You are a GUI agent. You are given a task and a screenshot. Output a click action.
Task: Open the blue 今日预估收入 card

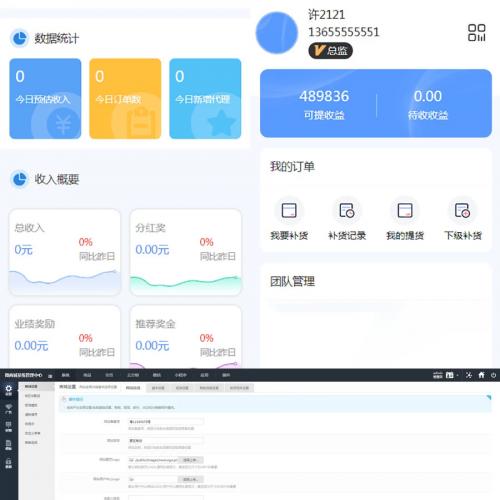point(45,98)
